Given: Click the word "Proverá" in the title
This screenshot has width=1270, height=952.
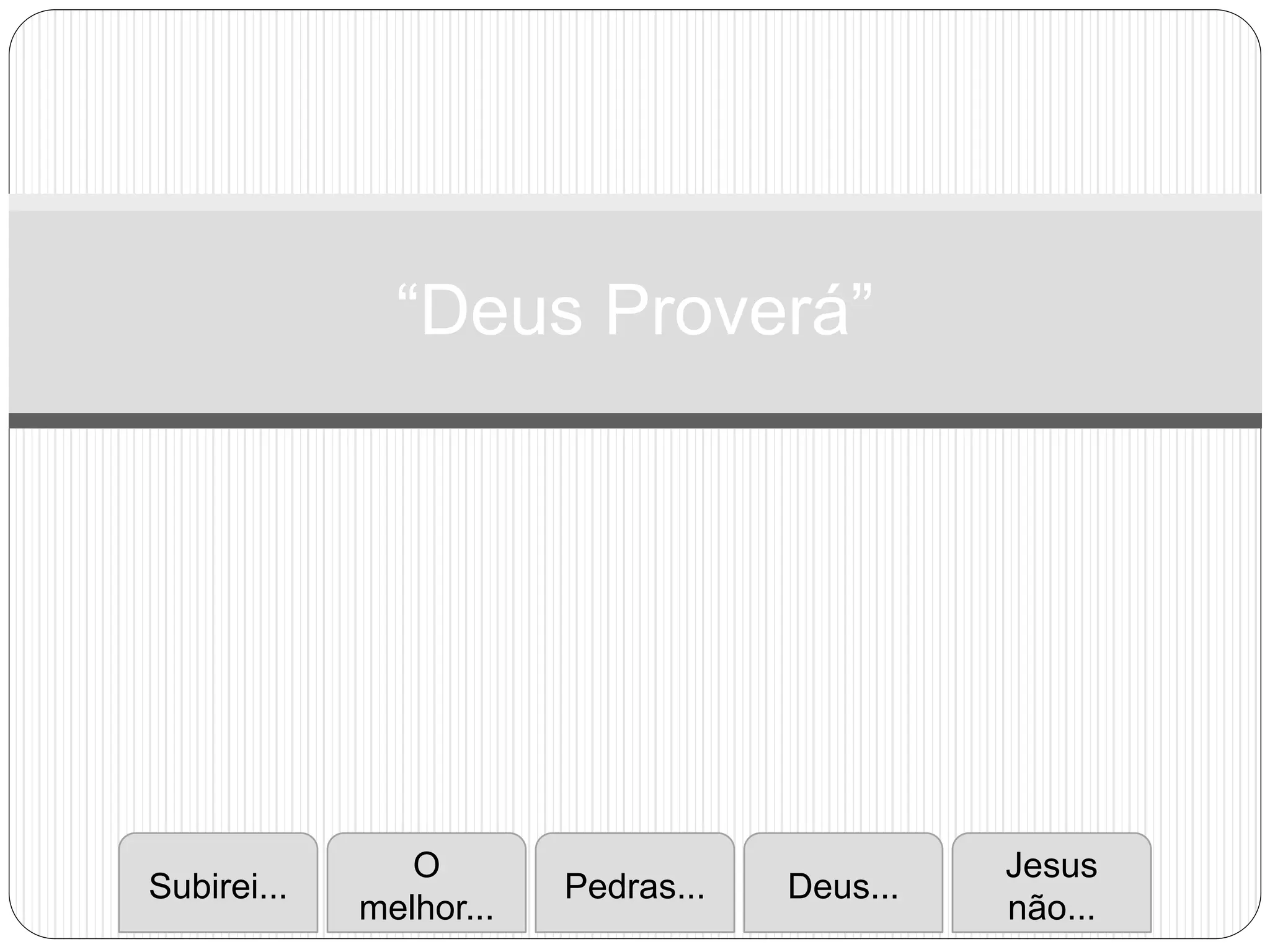Looking at the screenshot, I should pos(727,310).
